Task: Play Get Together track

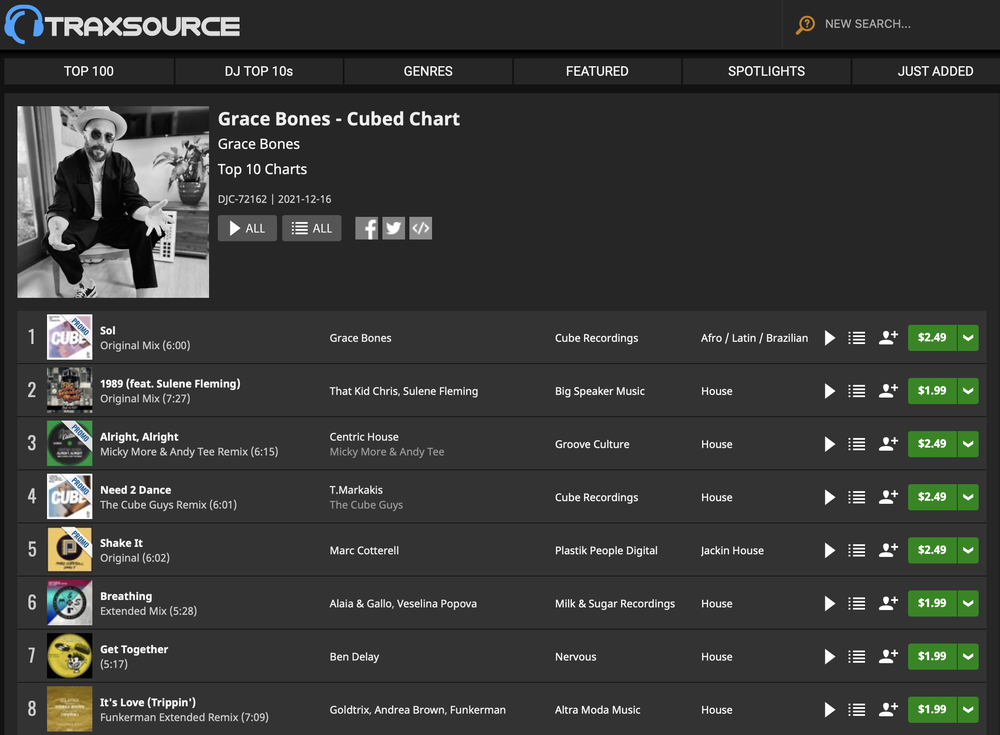Action: point(830,656)
